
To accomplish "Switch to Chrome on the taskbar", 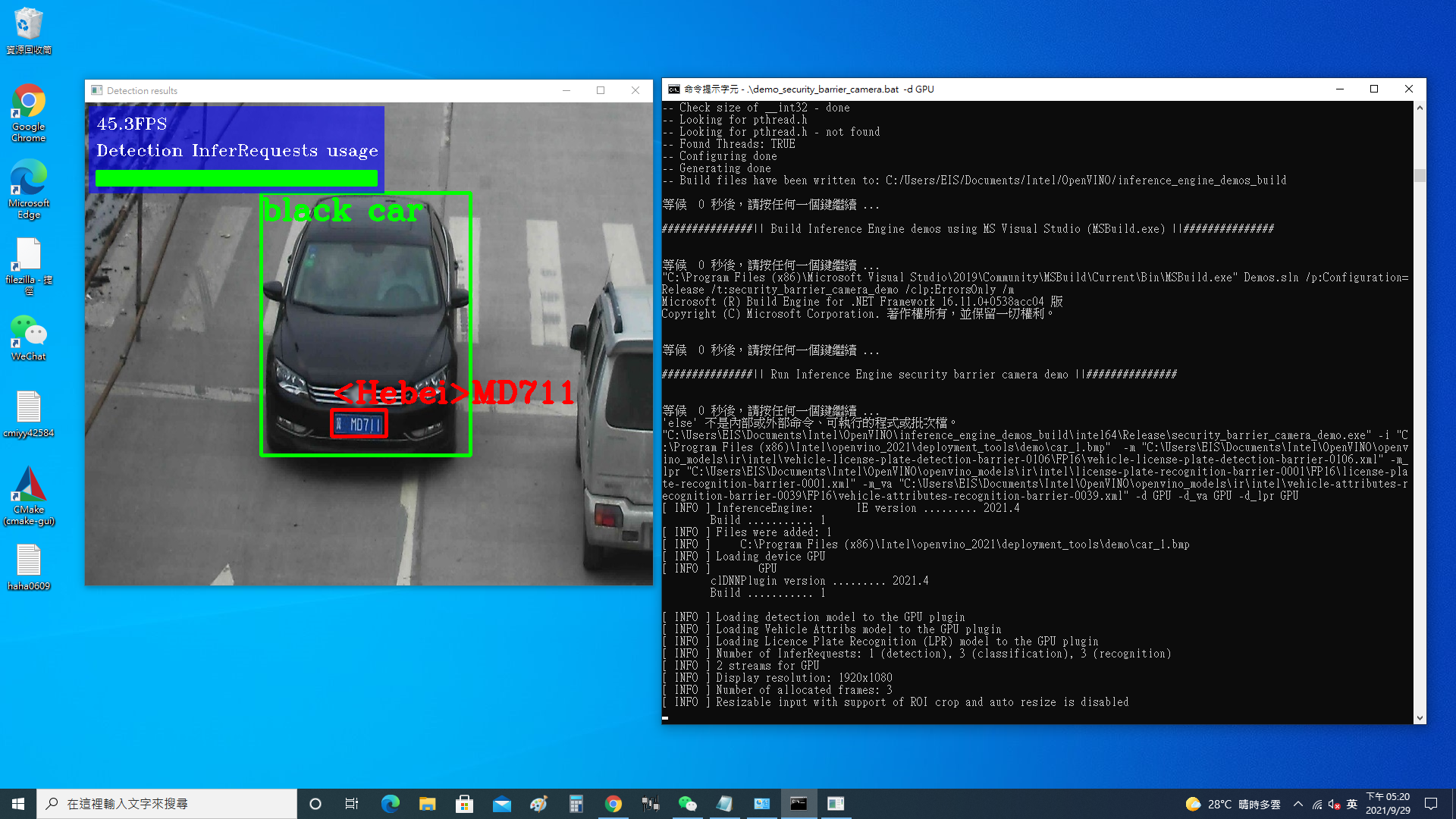I will [x=613, y=804].
